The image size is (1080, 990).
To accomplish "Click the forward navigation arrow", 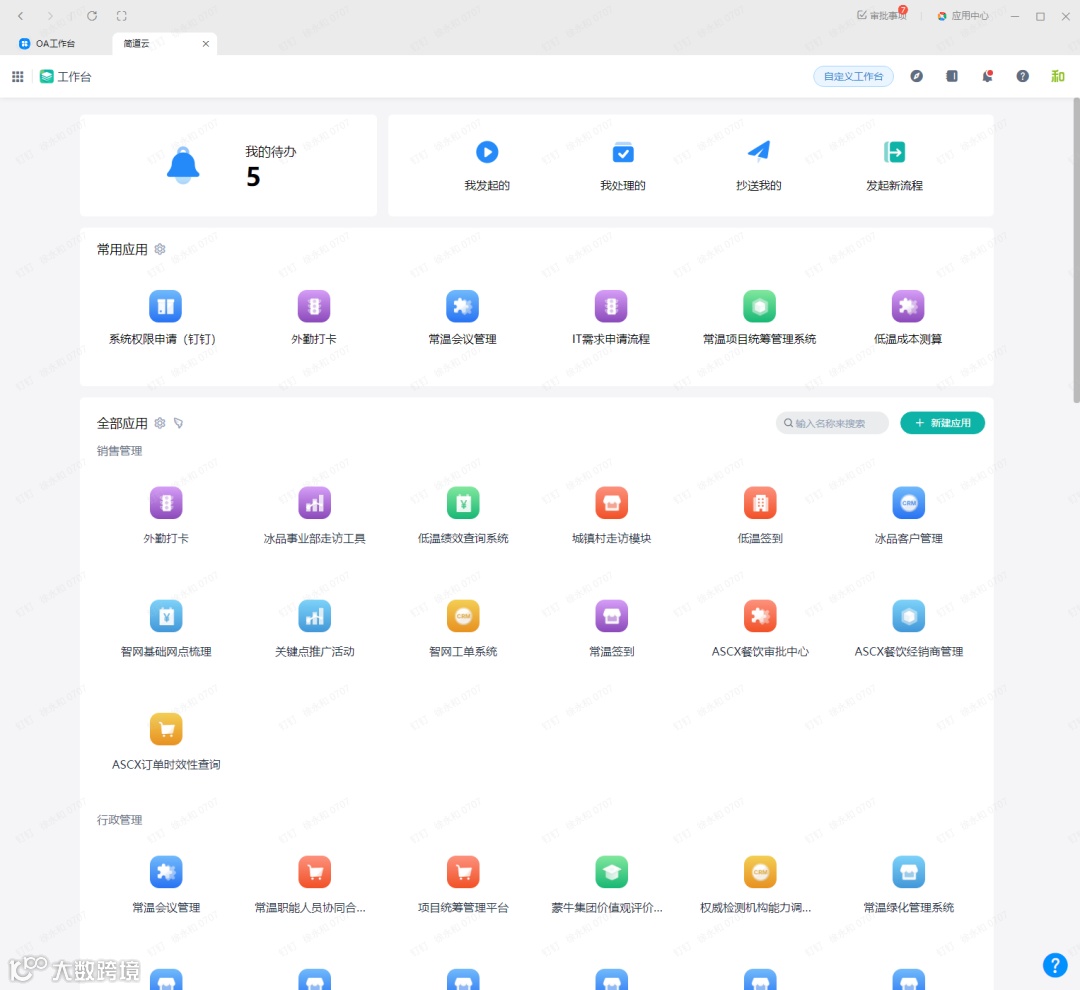I will coord(50,15).
